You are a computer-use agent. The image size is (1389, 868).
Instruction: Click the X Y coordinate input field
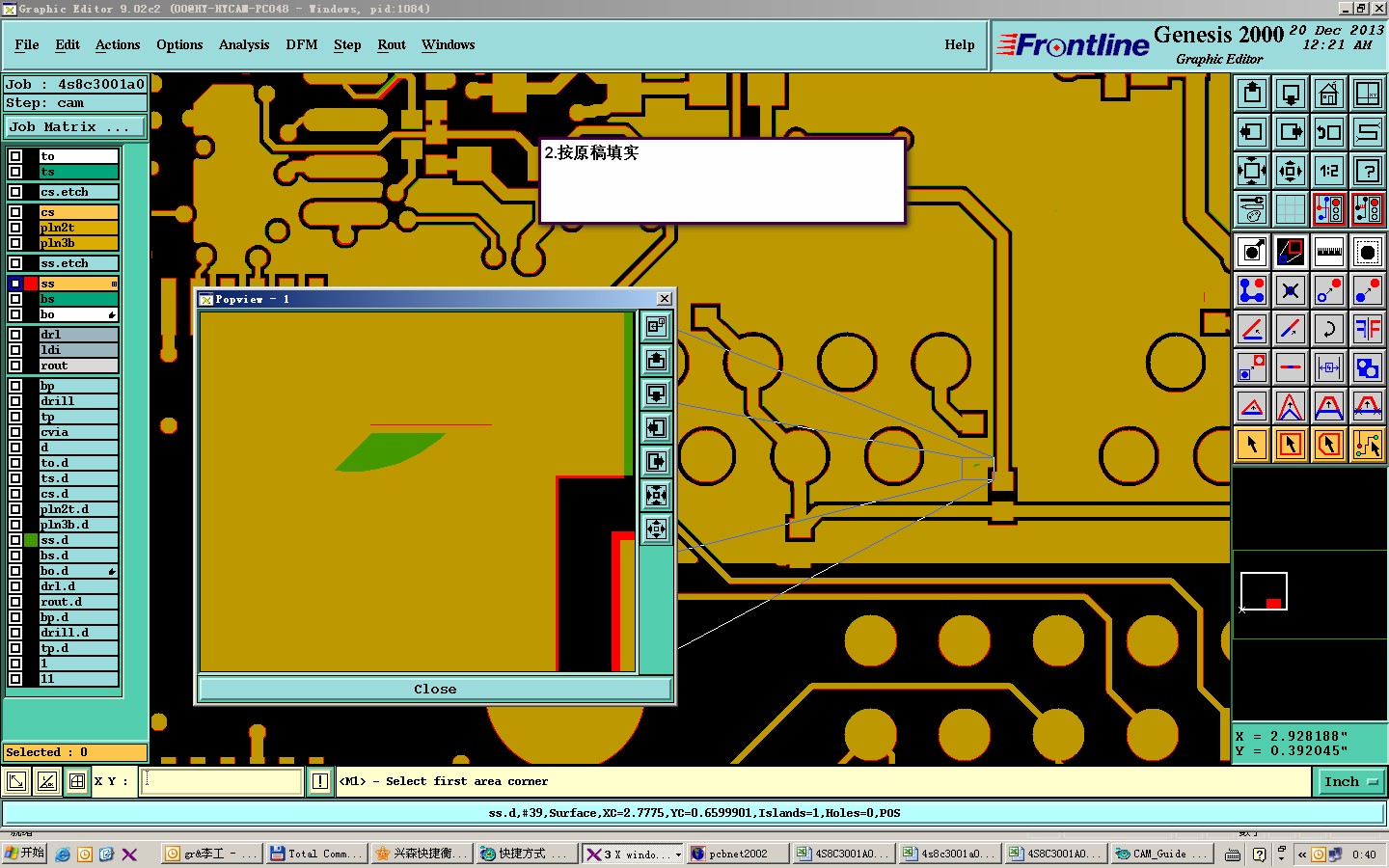pos(223,782)
